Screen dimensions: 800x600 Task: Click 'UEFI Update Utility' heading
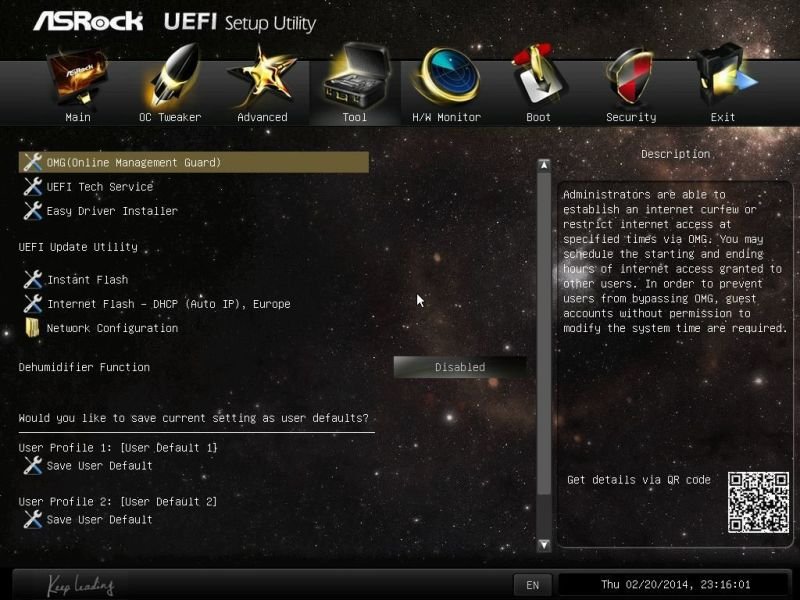78,247
